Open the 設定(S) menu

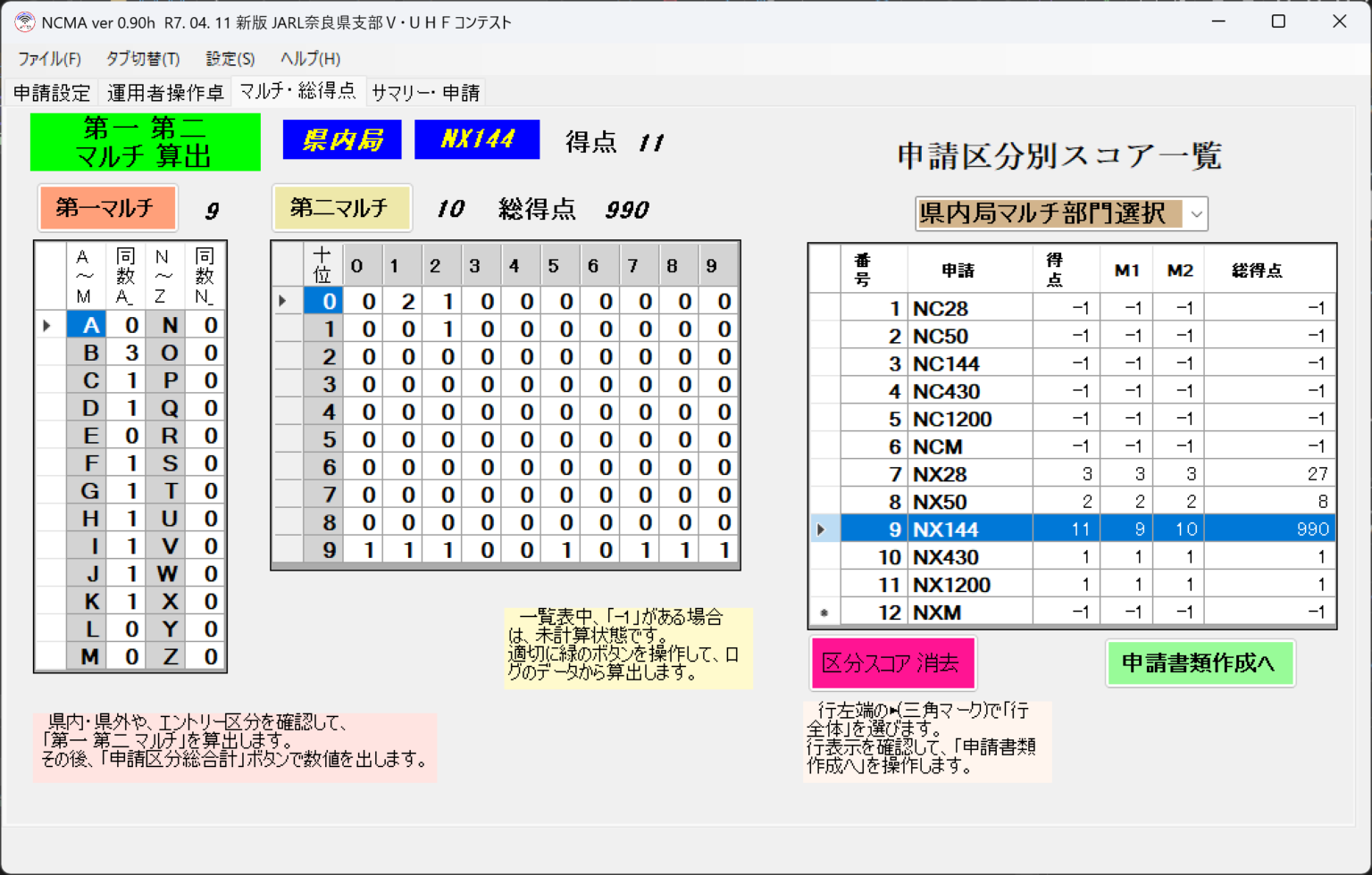coord(230,59)
